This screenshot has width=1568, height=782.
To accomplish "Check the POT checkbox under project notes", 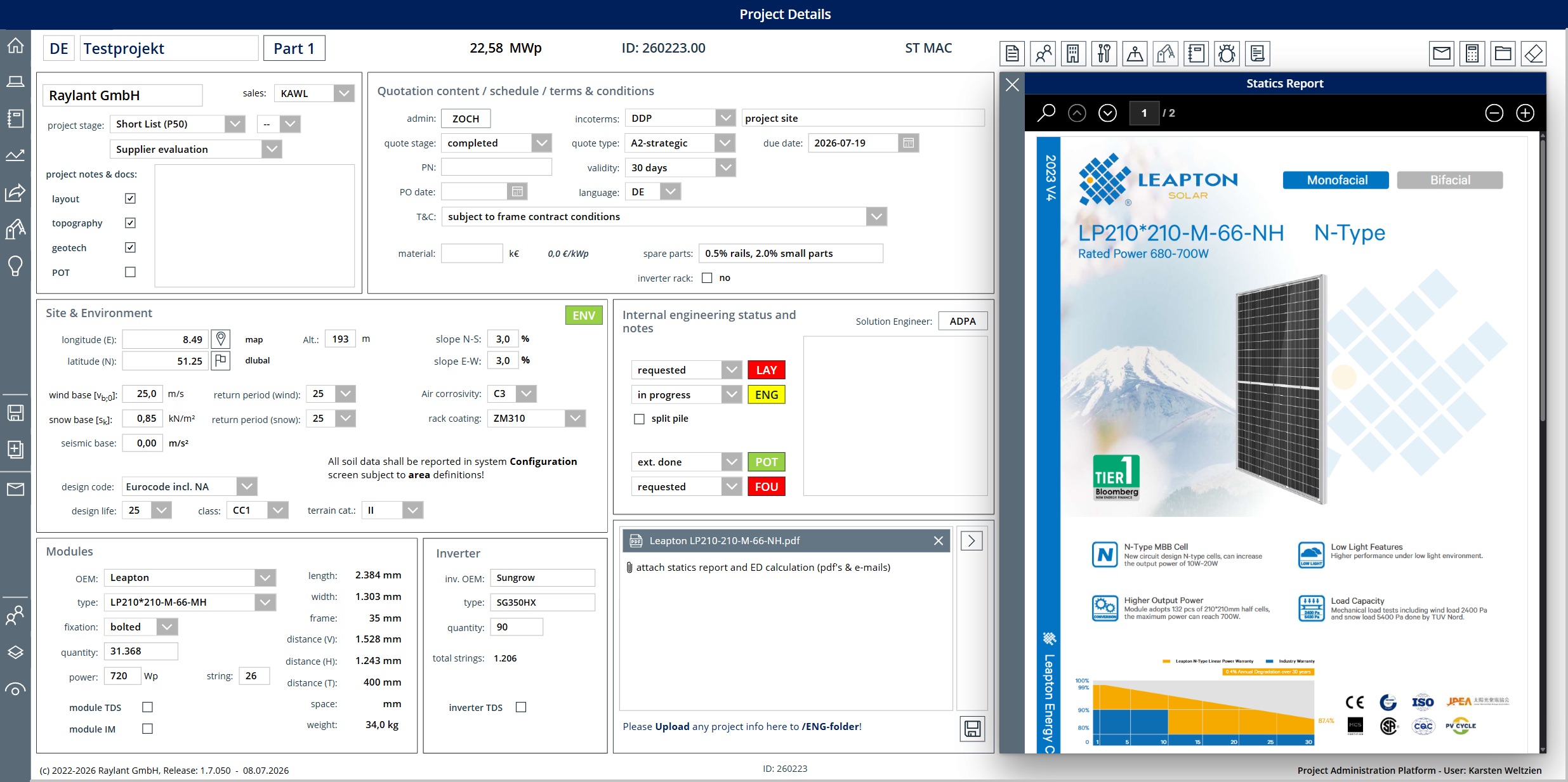I will point(130,272).
